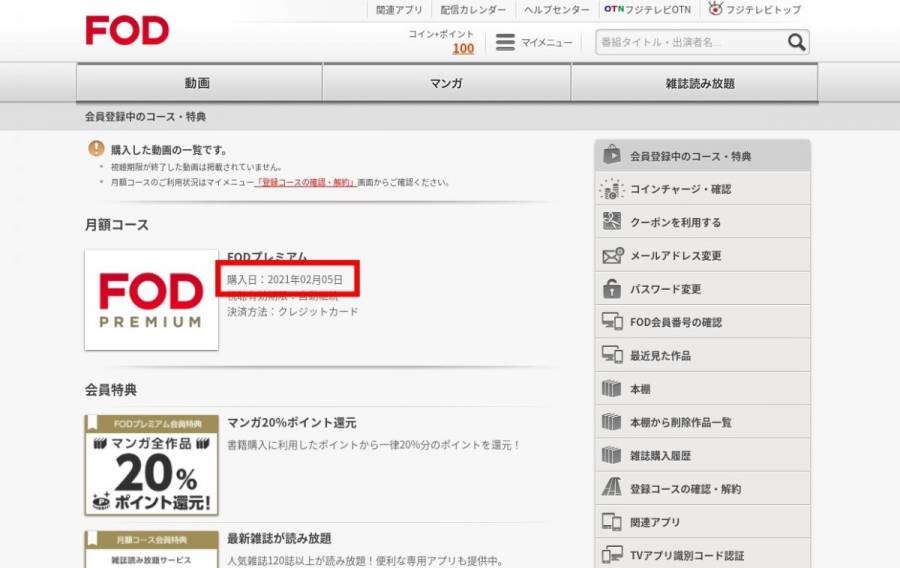This screenshot has width=900, height=568.
Task: Click the books icon for 雑誌購入履歴
Action: point(611,455)
